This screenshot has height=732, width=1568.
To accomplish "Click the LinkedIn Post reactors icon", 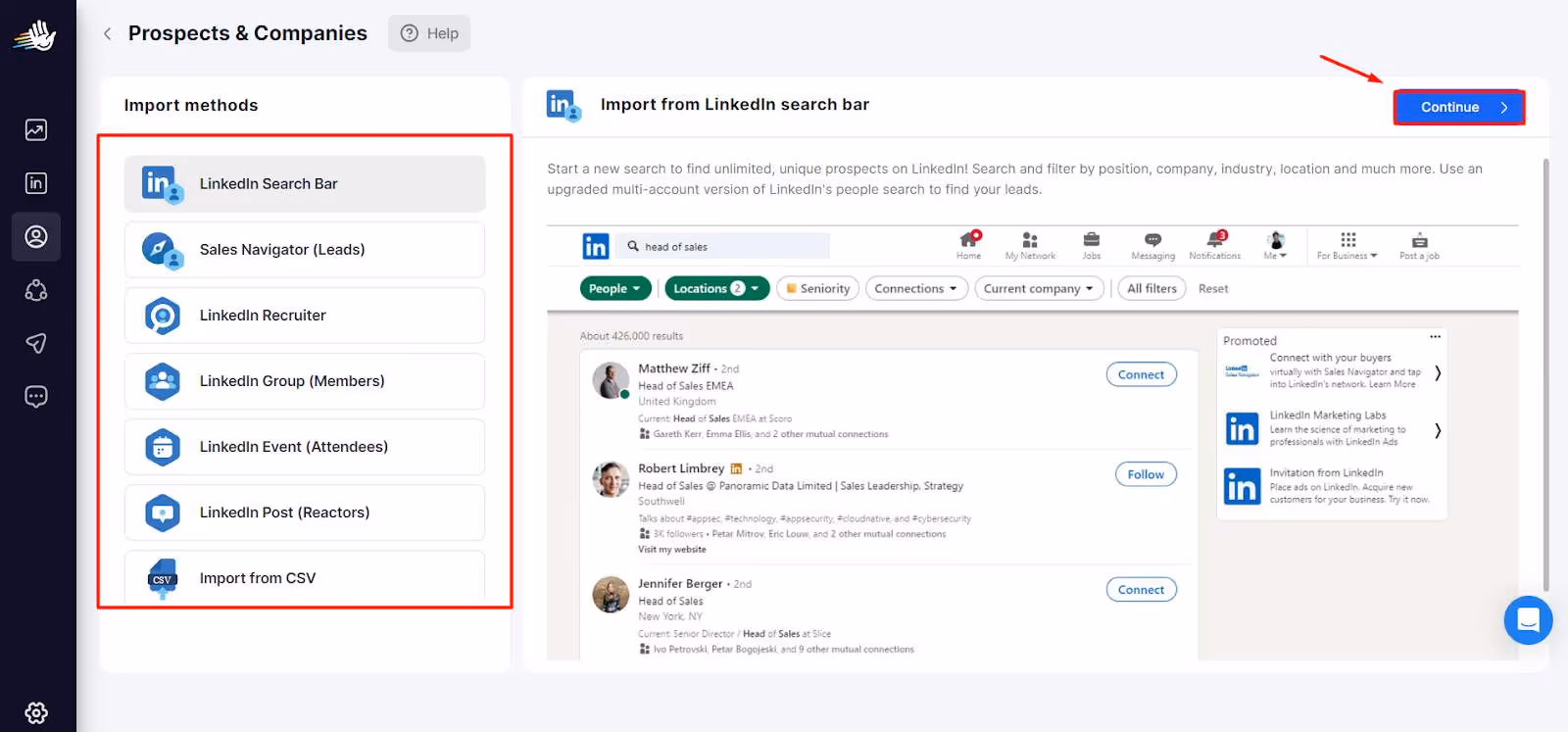I will 163,512.
